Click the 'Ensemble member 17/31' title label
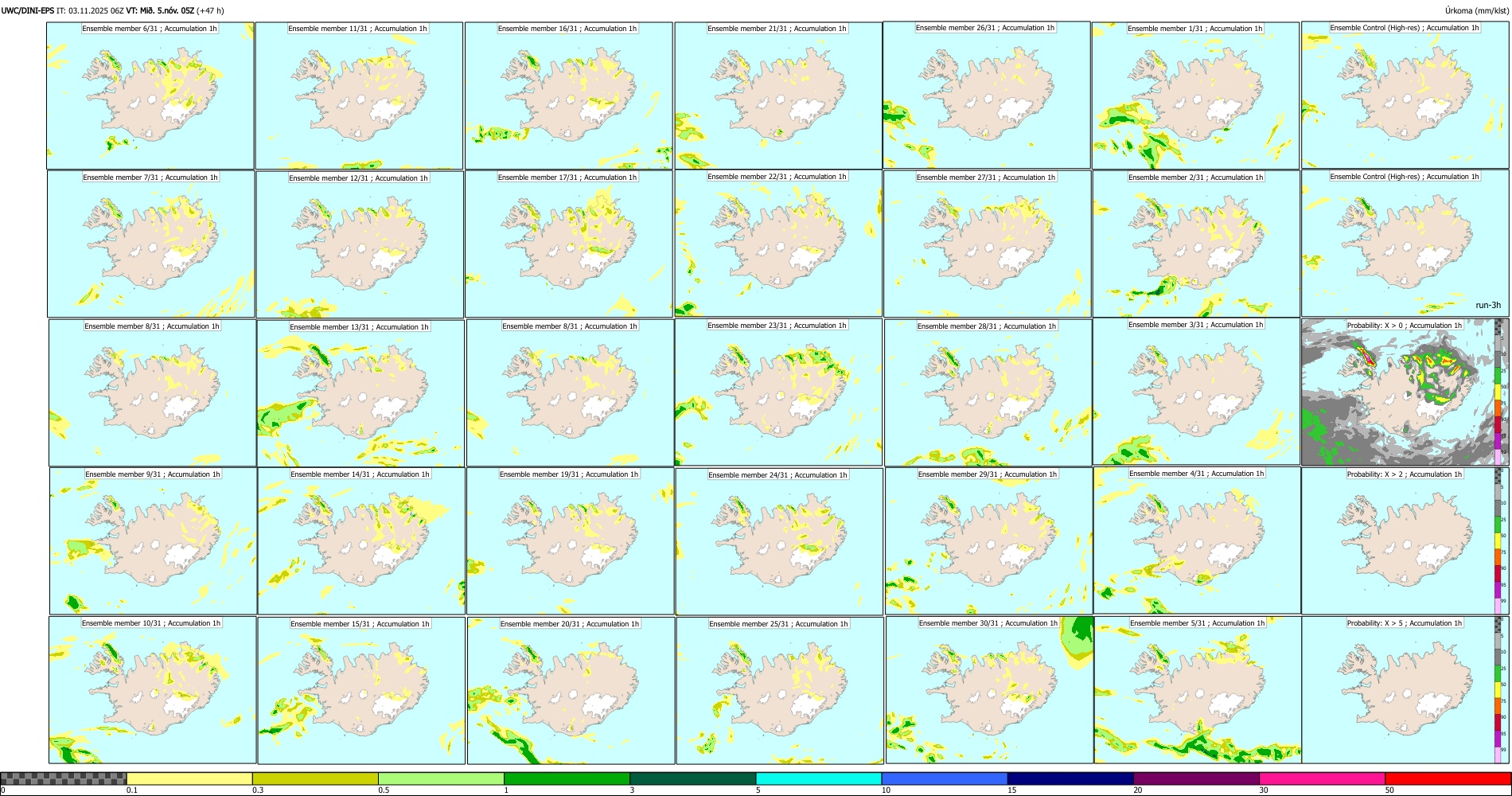This screenshot has height=796, width=1512. [567, 178]
